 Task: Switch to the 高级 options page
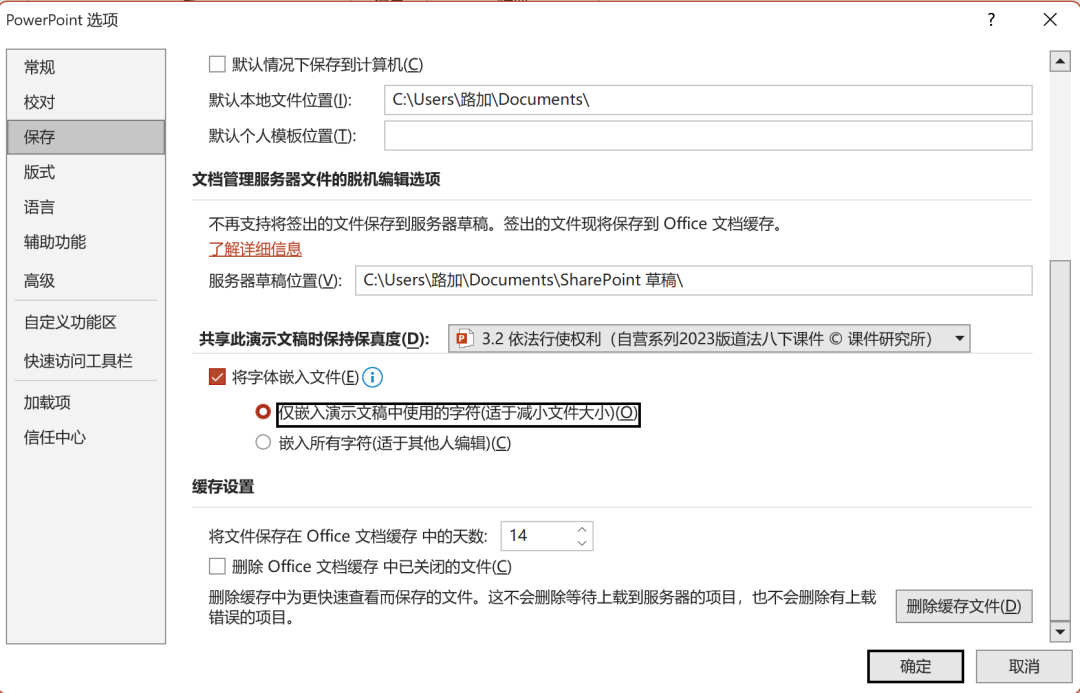(x=40, y=281)
